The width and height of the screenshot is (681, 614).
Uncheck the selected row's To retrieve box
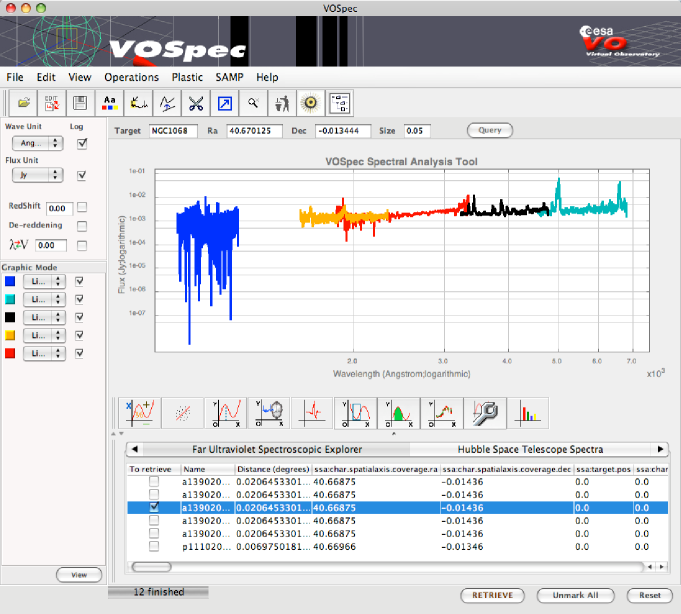153,508
